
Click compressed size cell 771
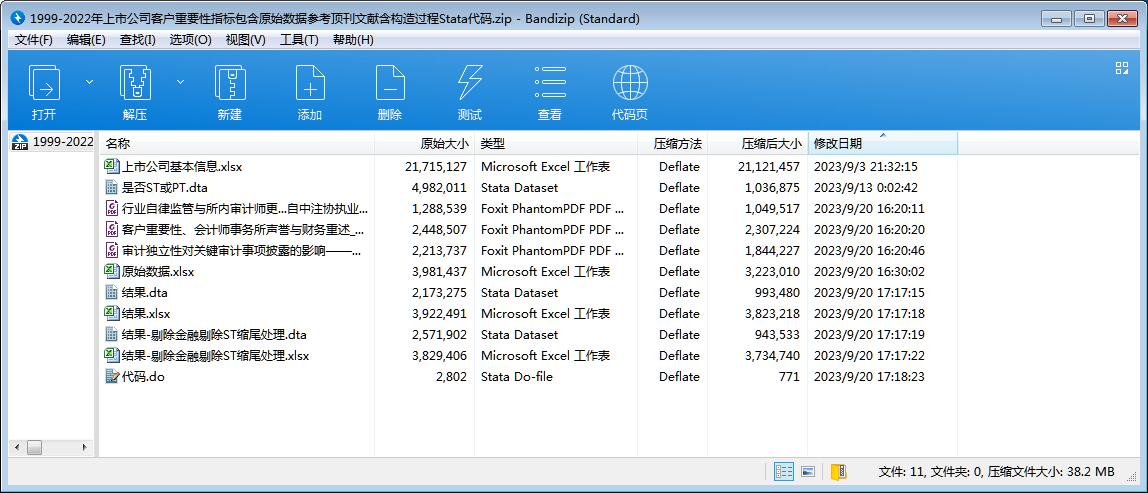[x=789, y=377]
